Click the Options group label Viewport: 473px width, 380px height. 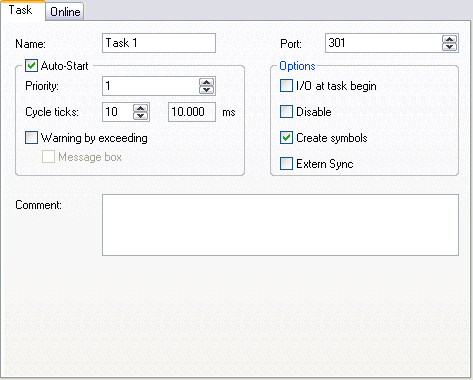[297, 66]
